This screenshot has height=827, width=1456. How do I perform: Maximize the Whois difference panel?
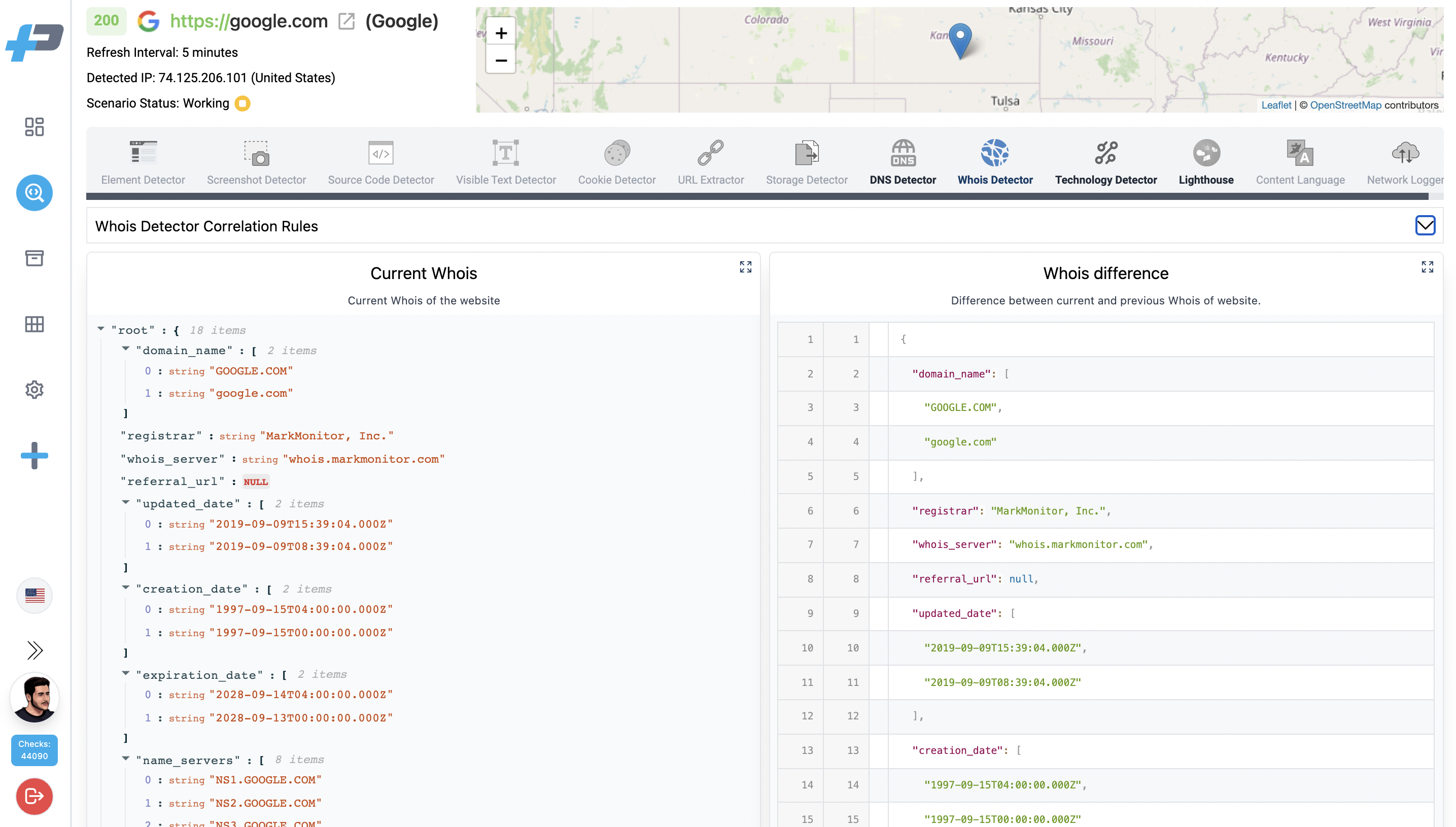tap(1427, 267)
